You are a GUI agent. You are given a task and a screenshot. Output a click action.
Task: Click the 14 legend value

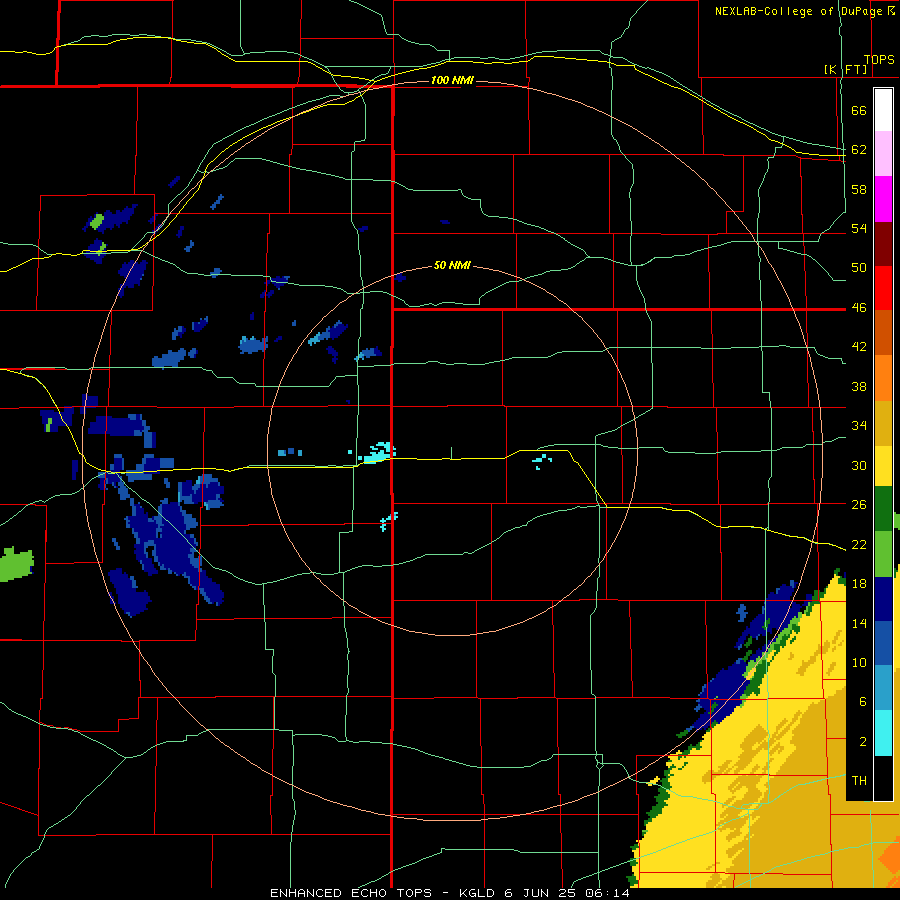pos(859,623)
